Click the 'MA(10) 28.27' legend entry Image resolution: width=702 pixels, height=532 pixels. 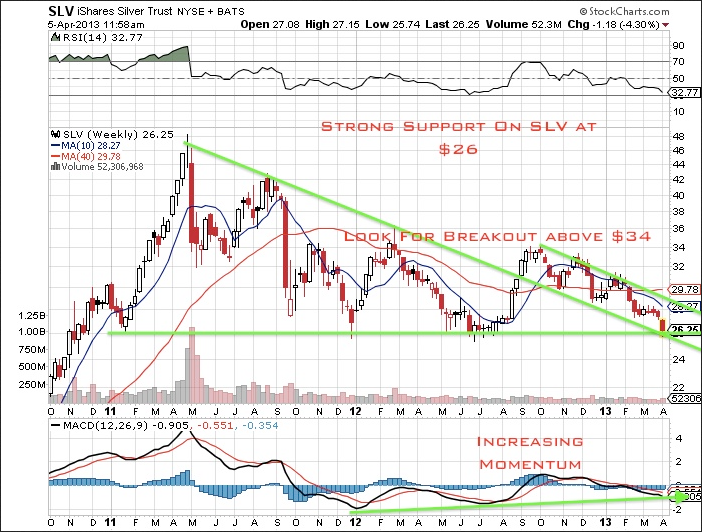click(x=90, y=146)
